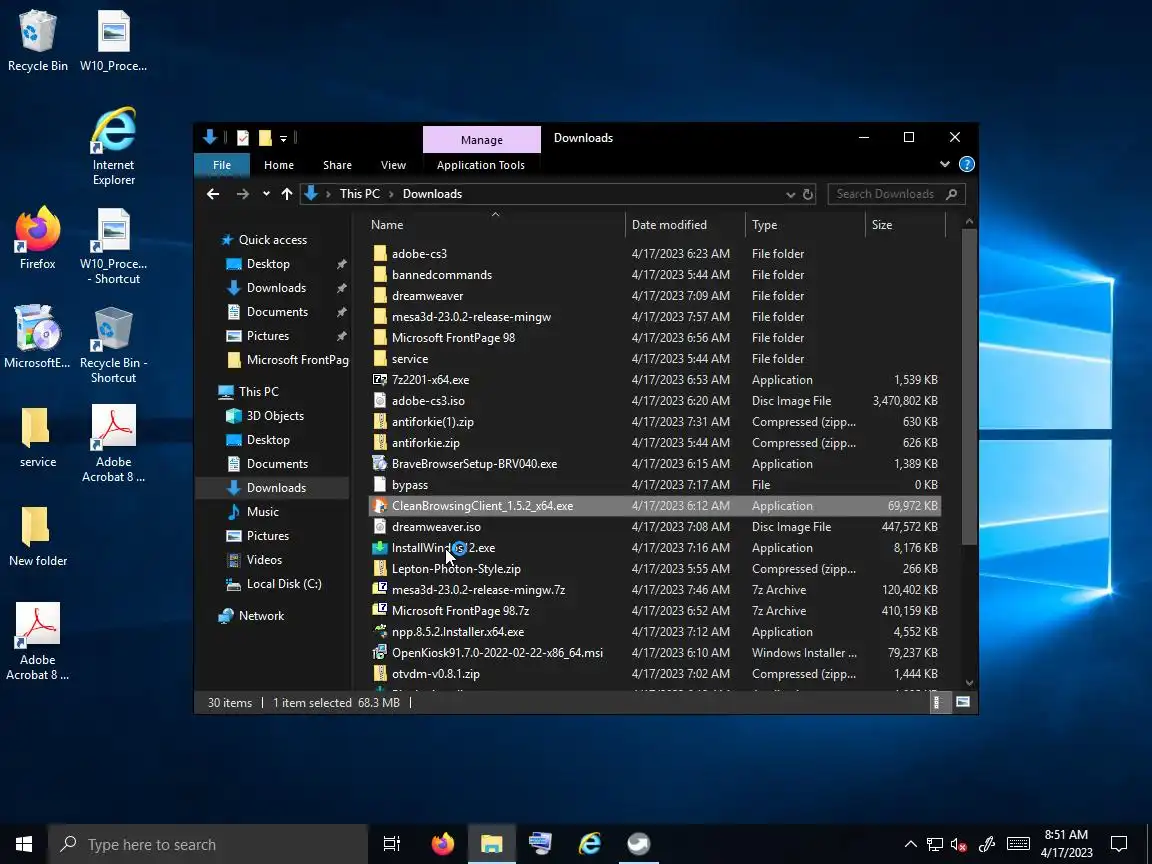
Task: Go back using the Back arrow
Action: coord(213,194)
